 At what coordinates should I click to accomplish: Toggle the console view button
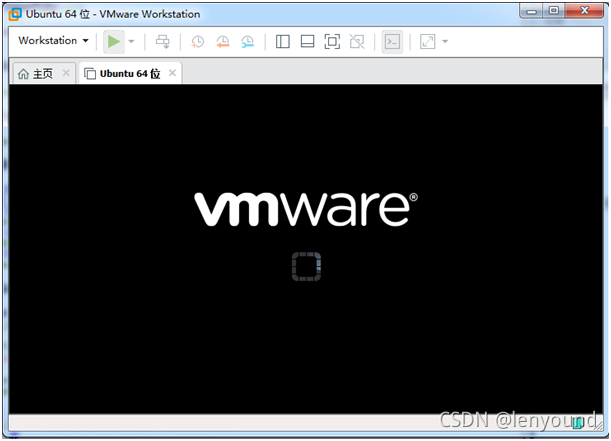point(392,41)
